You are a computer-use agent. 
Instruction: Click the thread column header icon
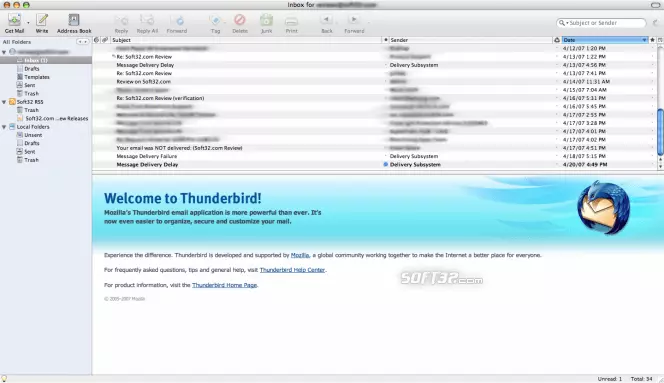(96, 40)
